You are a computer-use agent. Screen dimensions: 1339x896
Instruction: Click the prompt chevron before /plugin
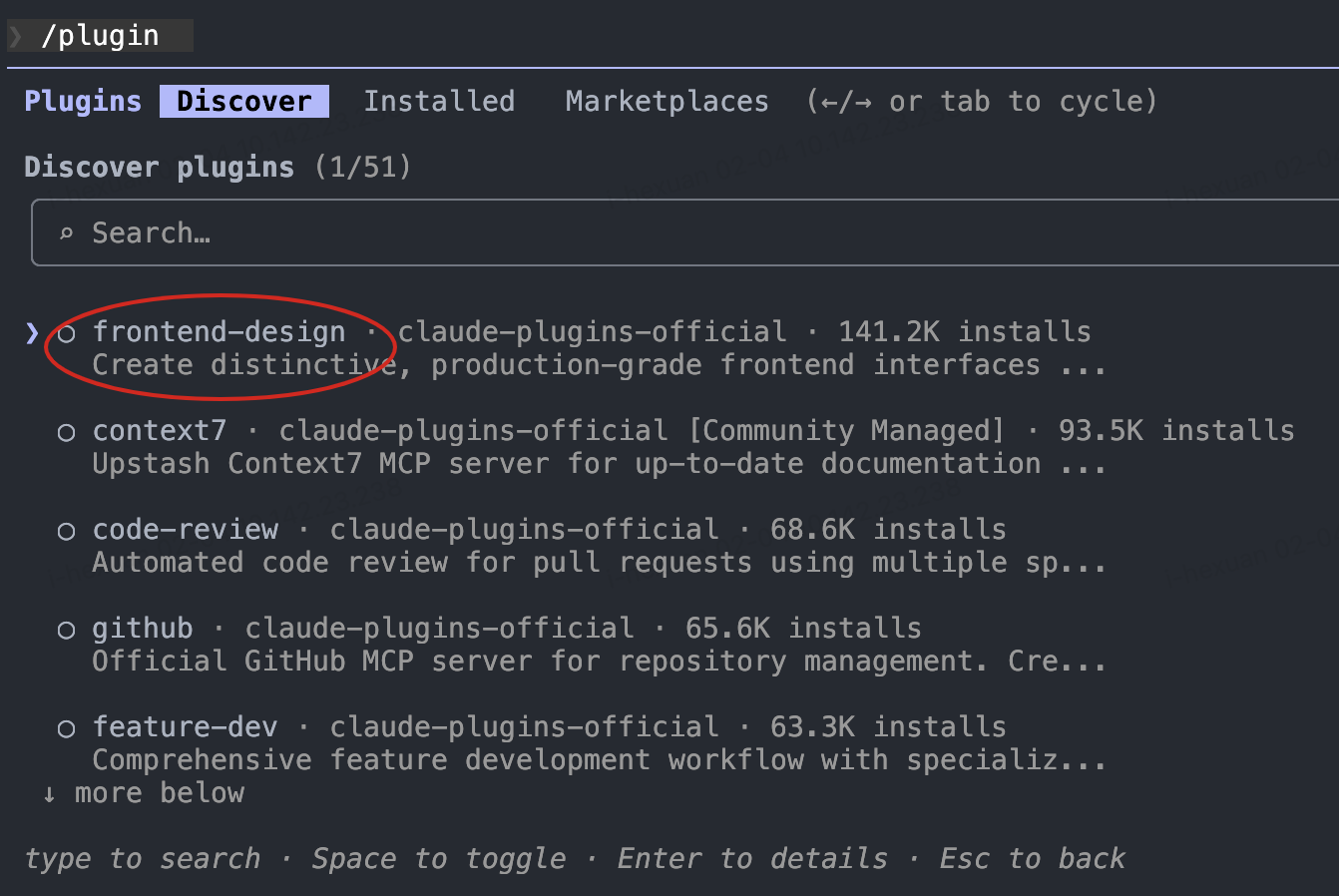click(16, 37)
